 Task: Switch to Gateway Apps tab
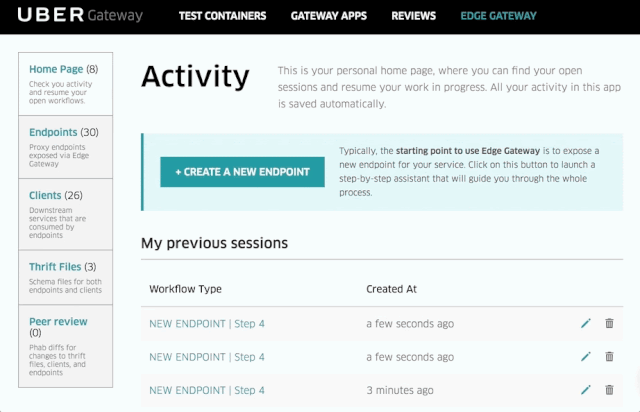pyautogui.click(x=328, y=16)
